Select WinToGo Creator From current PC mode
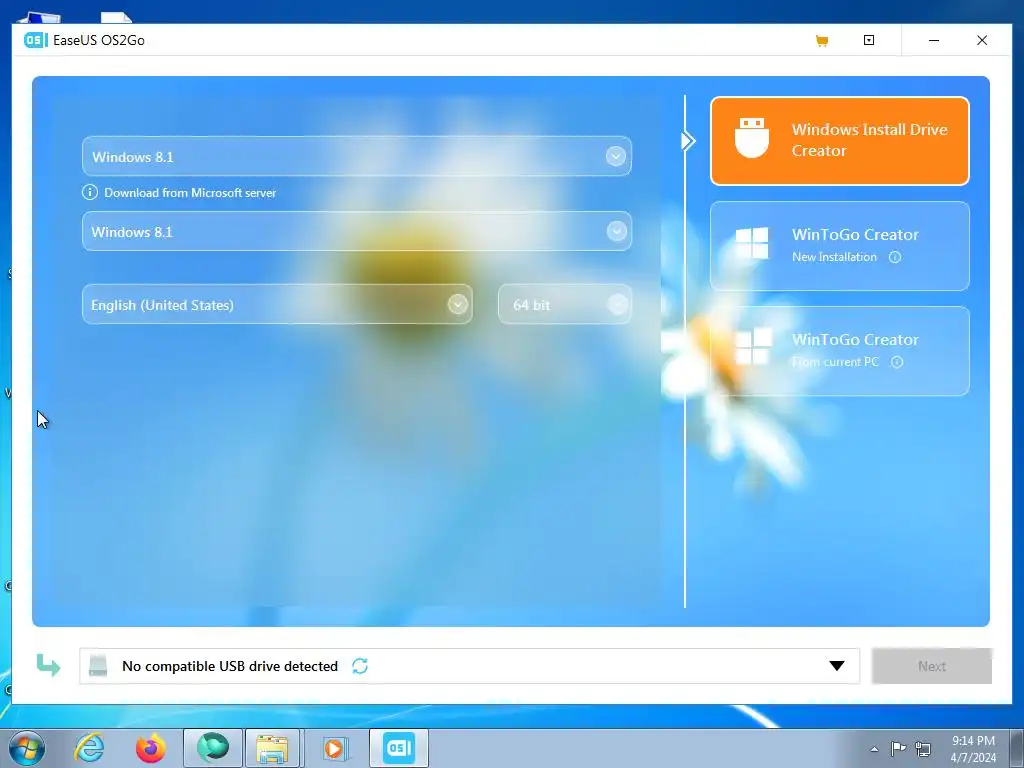Screen dimensions: 1024x768 click(839, 351)
